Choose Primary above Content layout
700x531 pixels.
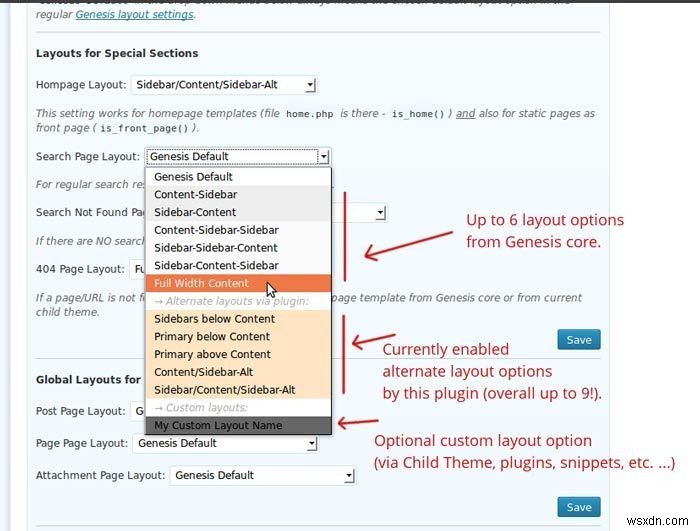click(212, 354)
